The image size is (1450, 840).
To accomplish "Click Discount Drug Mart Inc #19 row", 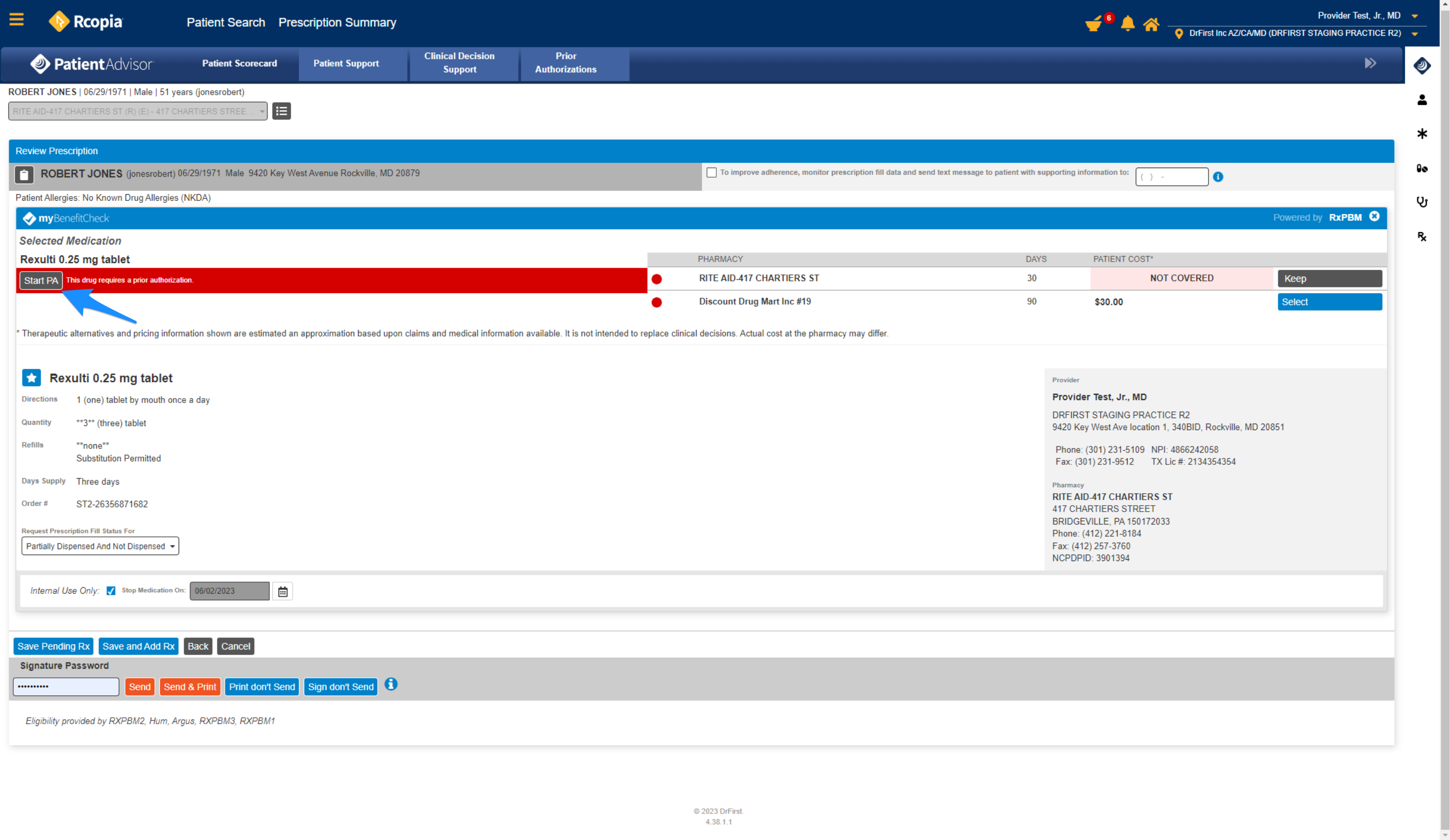I will (x=754, y=302).
